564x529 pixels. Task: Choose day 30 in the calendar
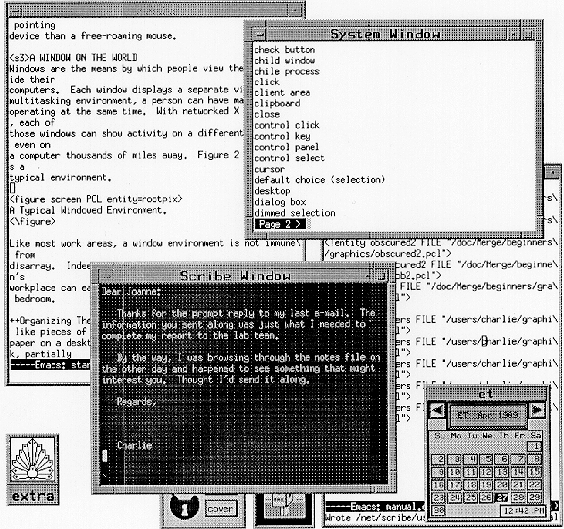[438, 510]
